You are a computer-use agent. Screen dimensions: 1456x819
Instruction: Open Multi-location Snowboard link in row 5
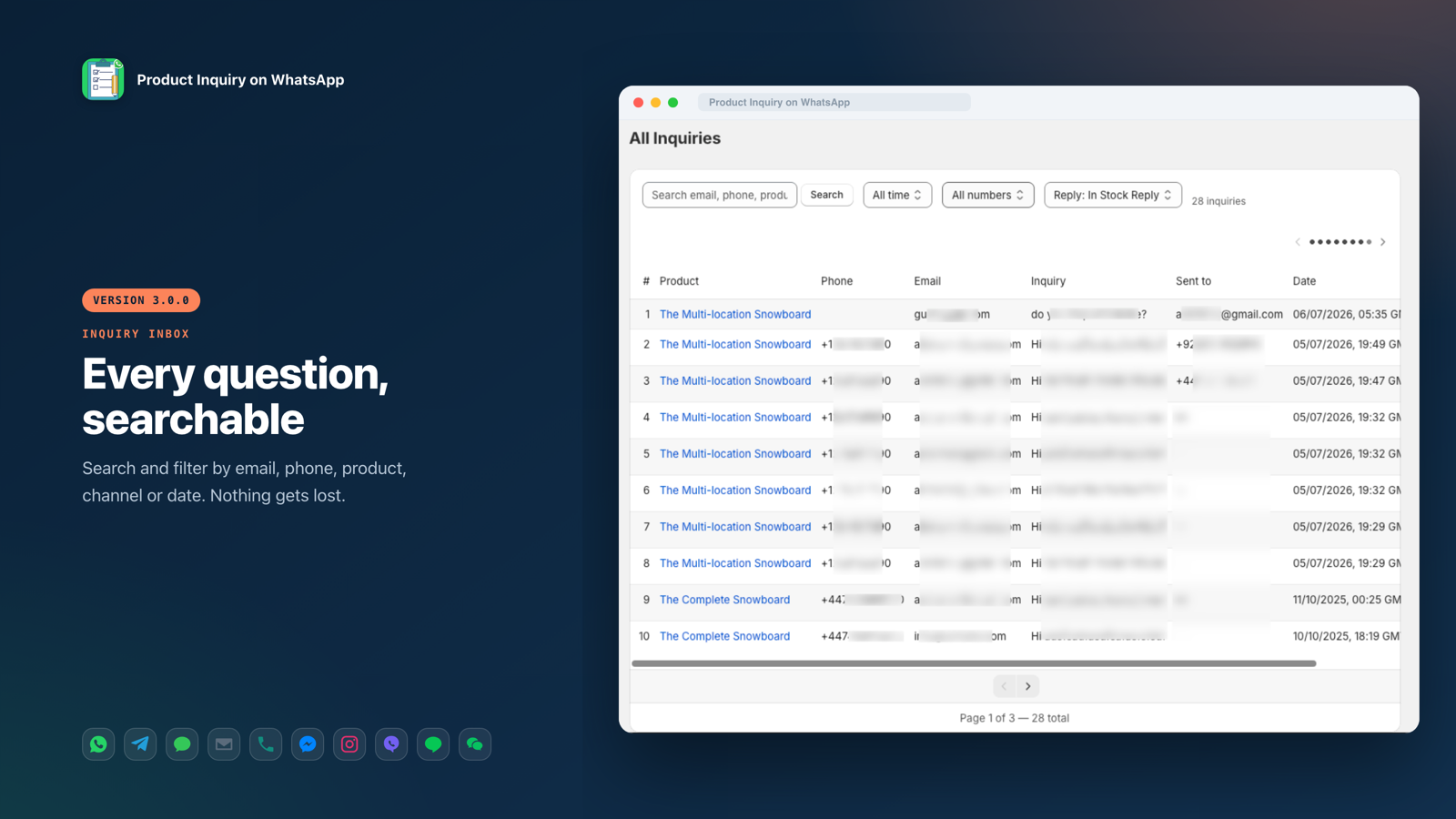[x=735, y=453]
